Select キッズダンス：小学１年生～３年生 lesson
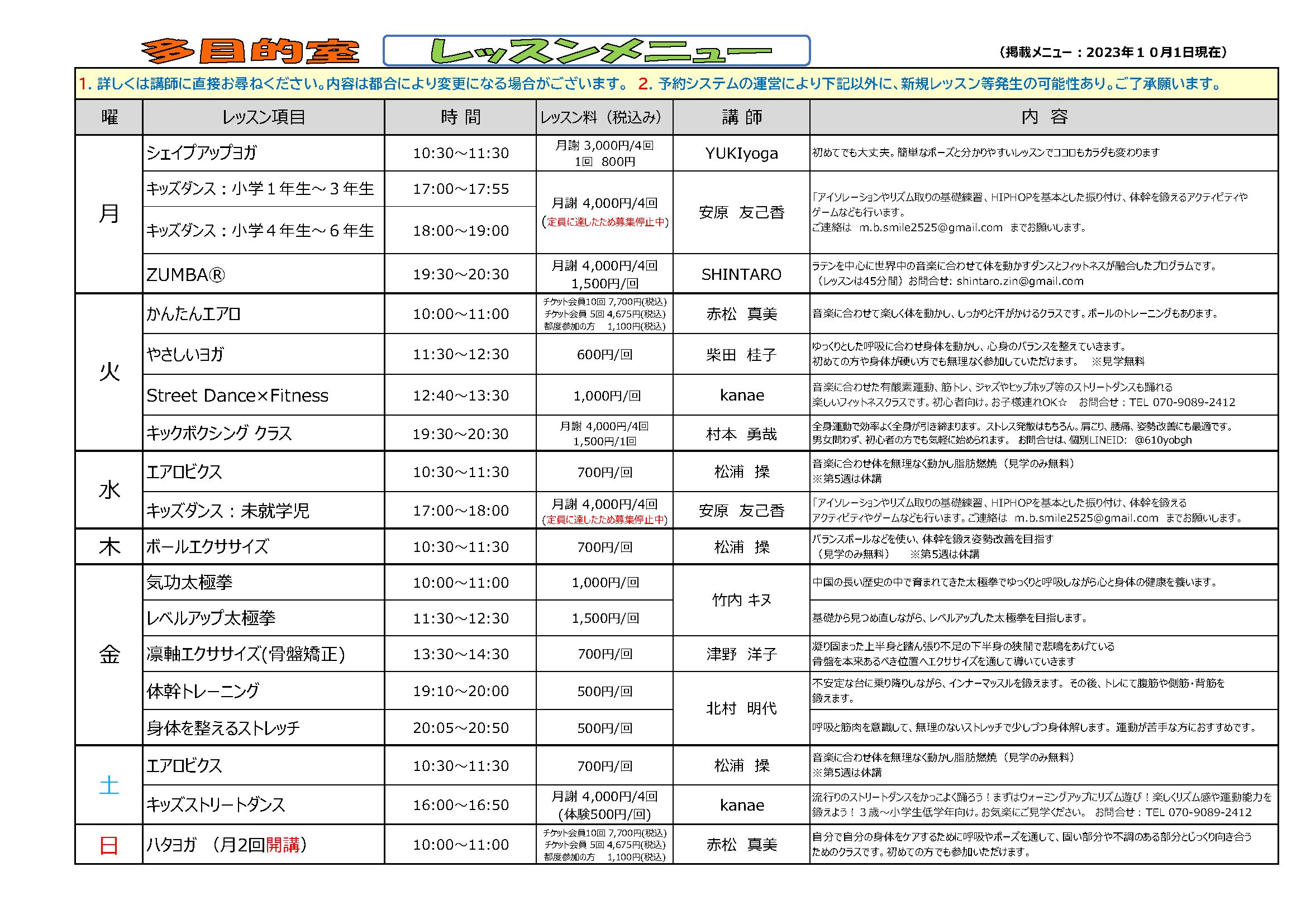Viewport: 1306px width, 924px height. point(263,189)
